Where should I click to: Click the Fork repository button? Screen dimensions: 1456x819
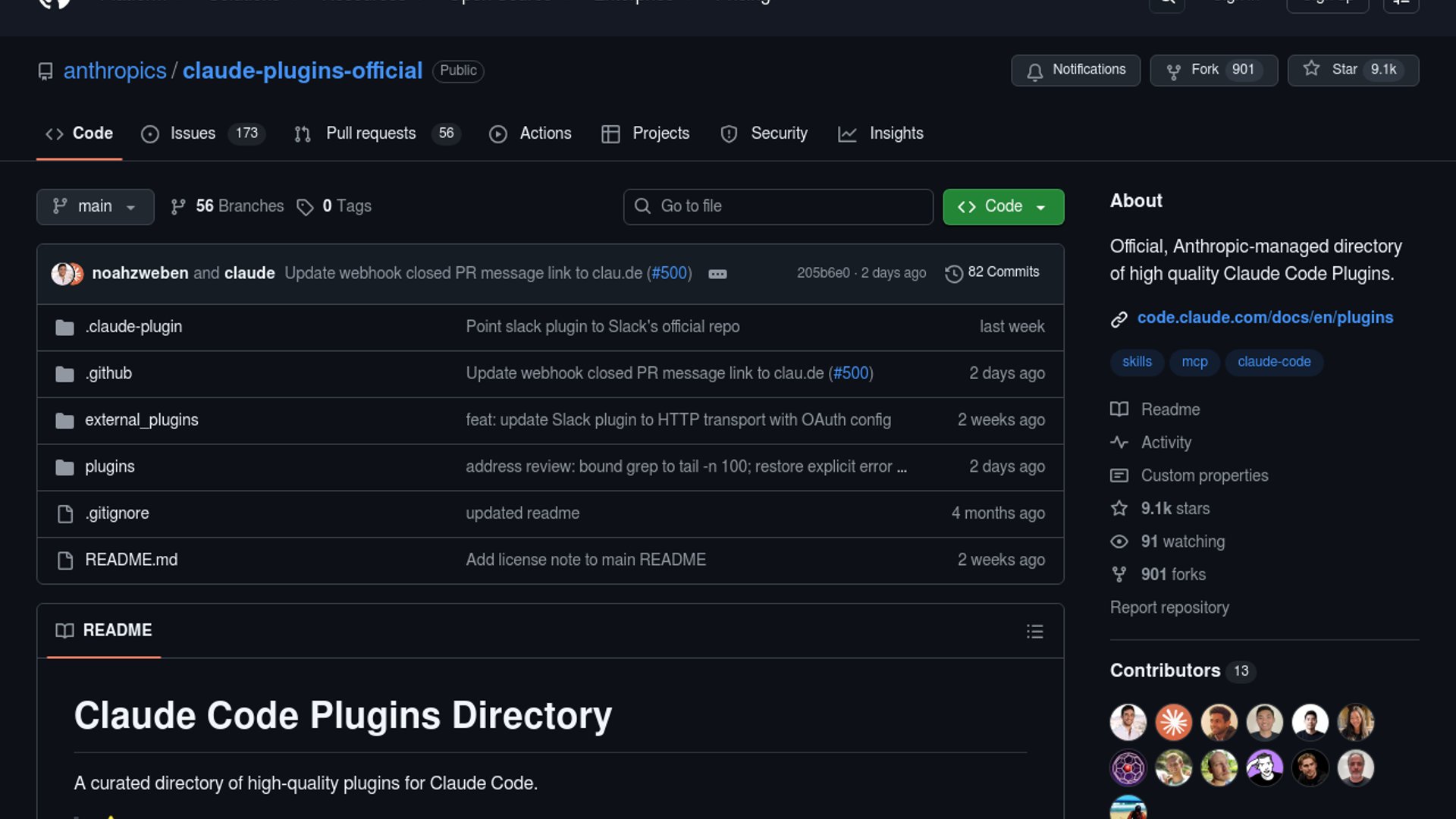click(x=1213, y=70)
